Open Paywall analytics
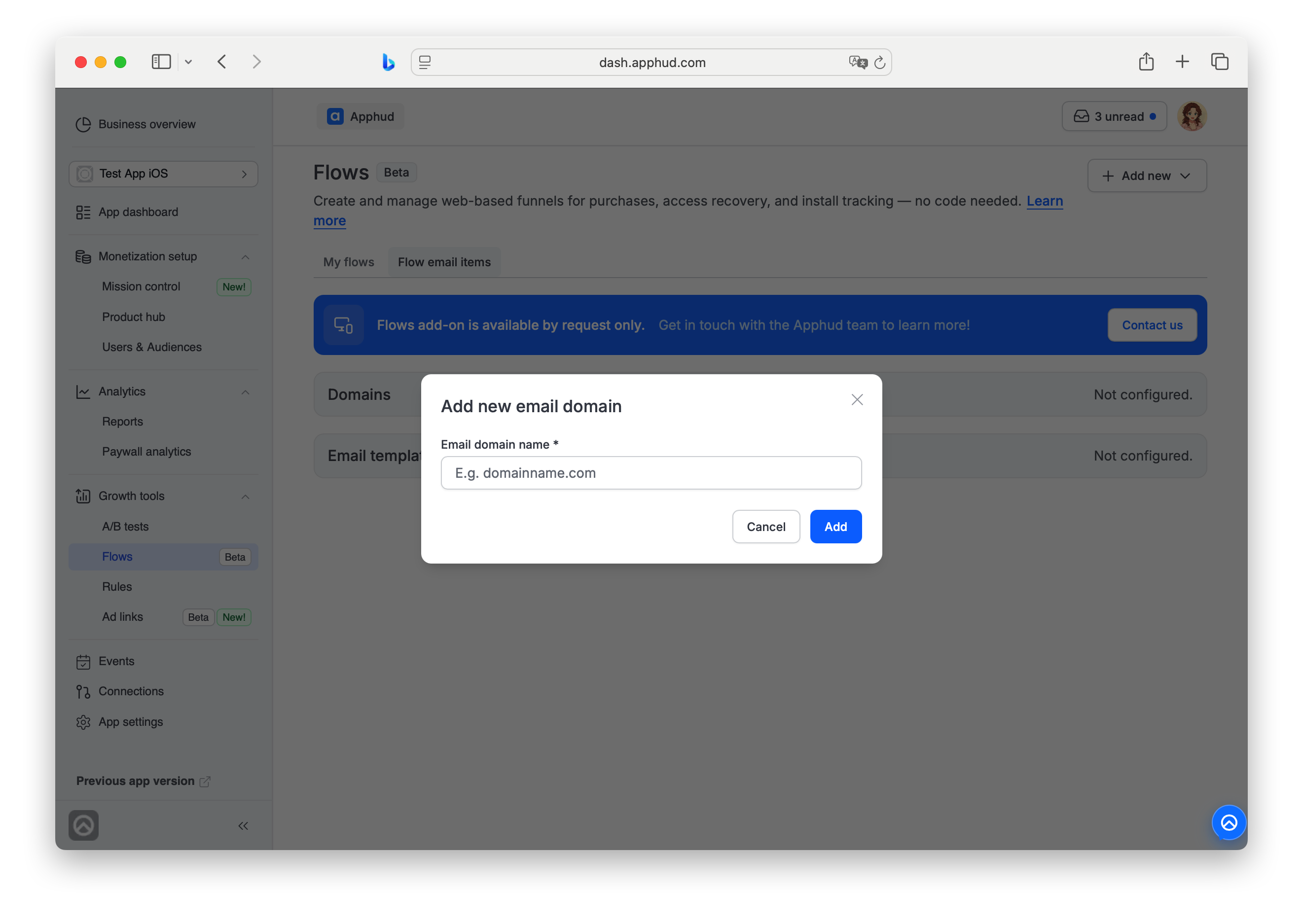This screenshot has height=924, width=1303. [x=147, y=452]
